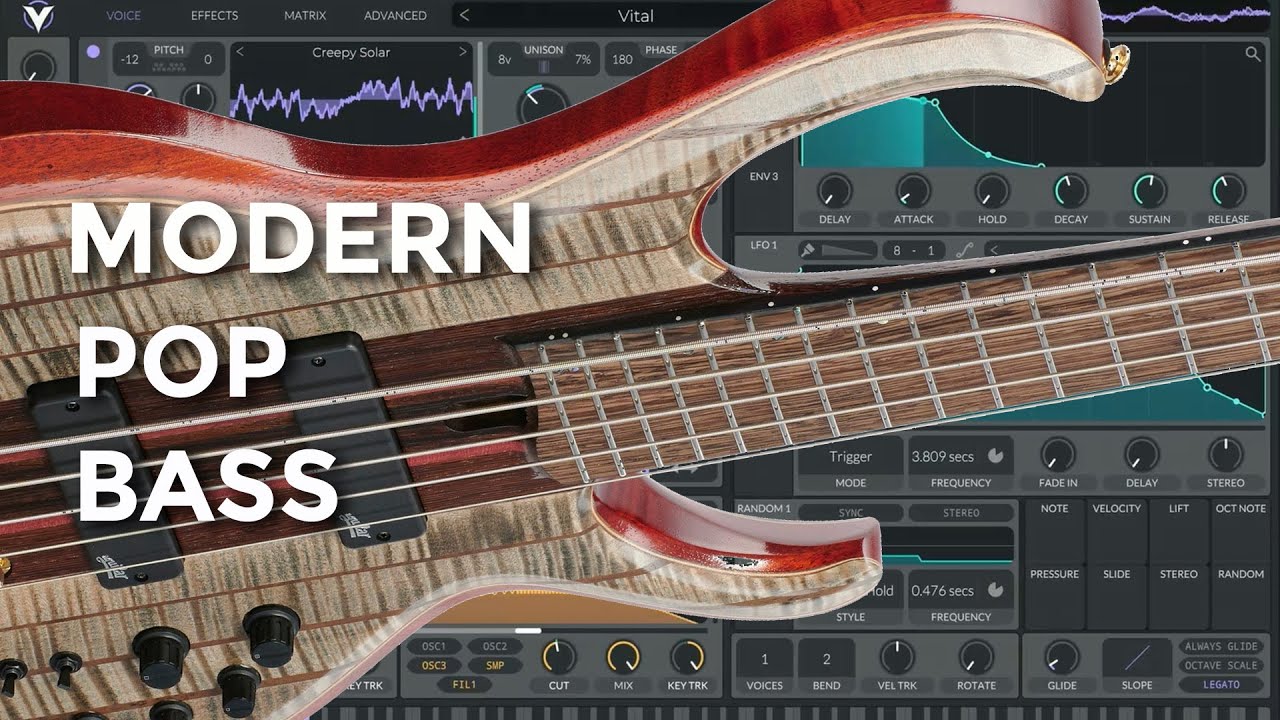This screenshot has width=1280, height=720.
Task: Adjust the ENV 3 Delay knob
Action: point(834,190)
